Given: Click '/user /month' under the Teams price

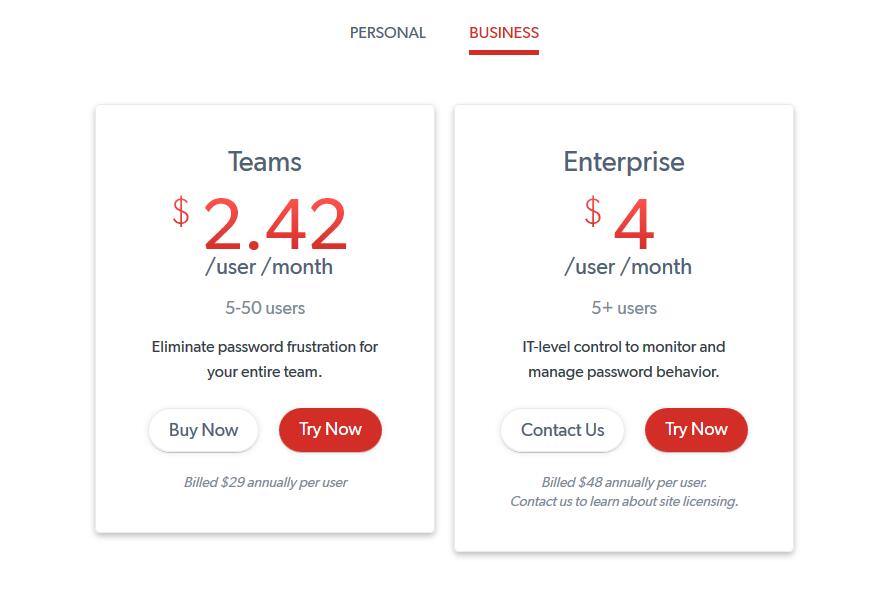Looking at the screenshot, I should coord(269,267).
